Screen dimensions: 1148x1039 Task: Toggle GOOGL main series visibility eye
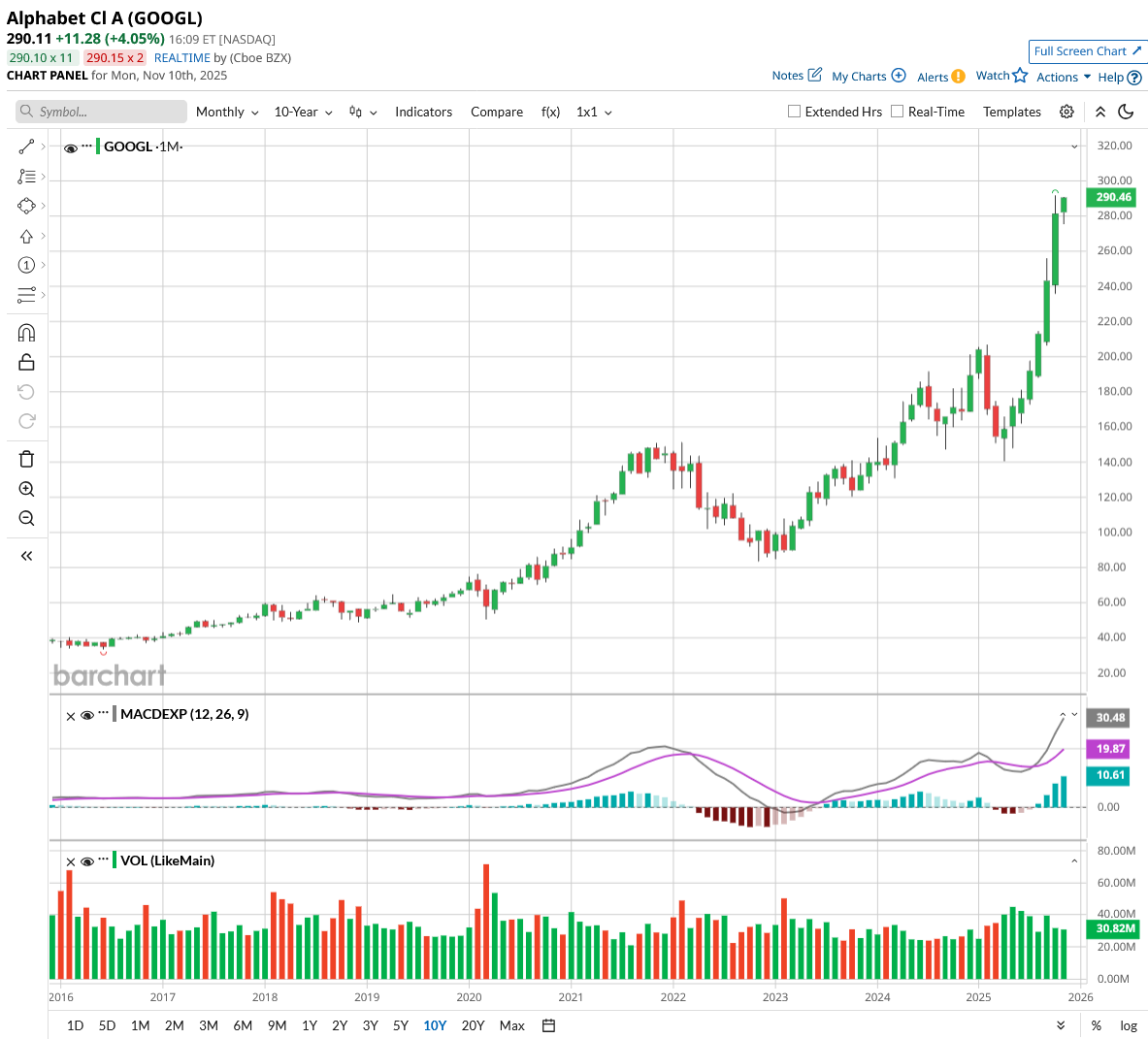71,148
